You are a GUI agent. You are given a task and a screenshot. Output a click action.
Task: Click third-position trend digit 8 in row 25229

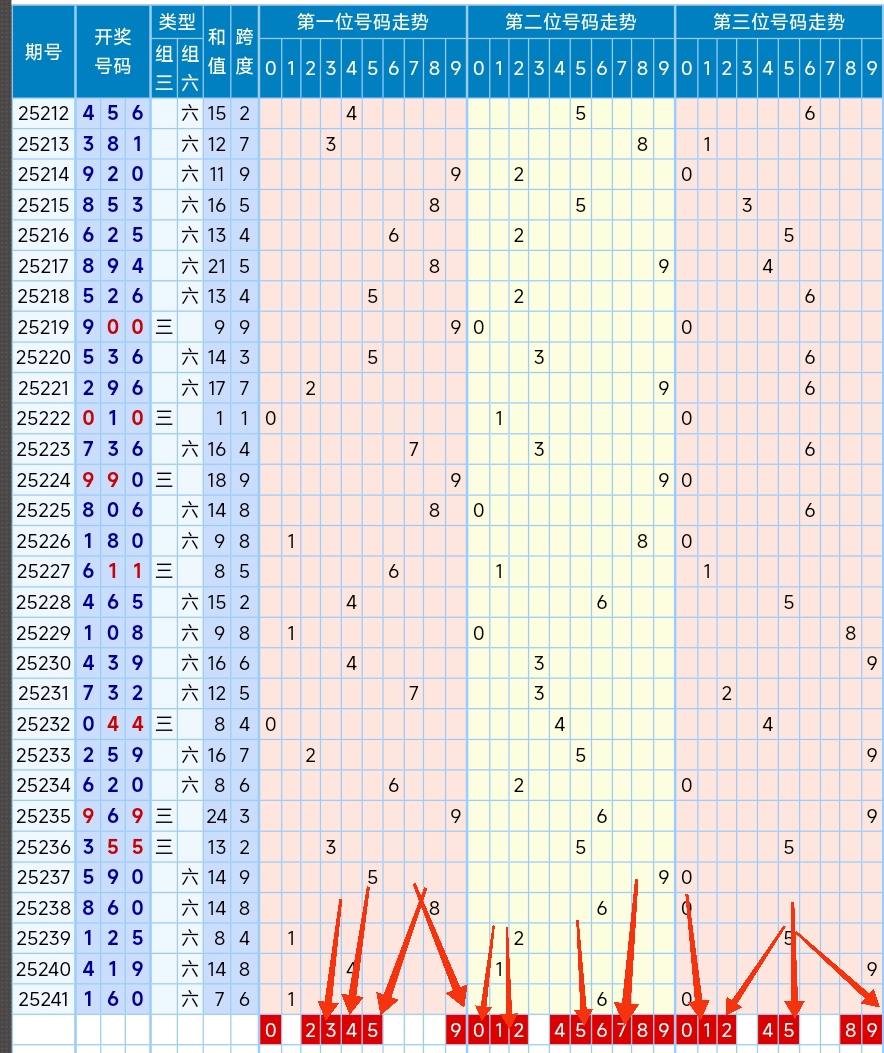850,633
